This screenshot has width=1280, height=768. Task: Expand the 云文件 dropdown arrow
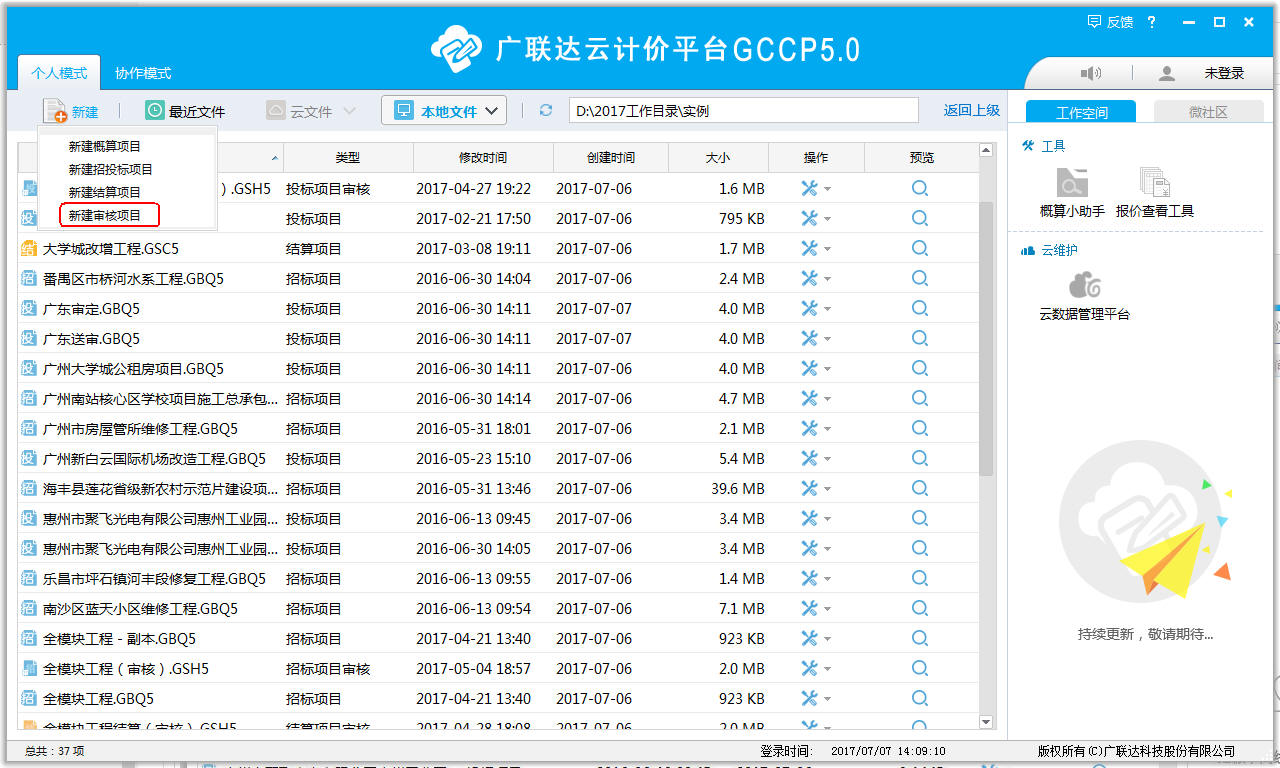[x=349, y=111]
